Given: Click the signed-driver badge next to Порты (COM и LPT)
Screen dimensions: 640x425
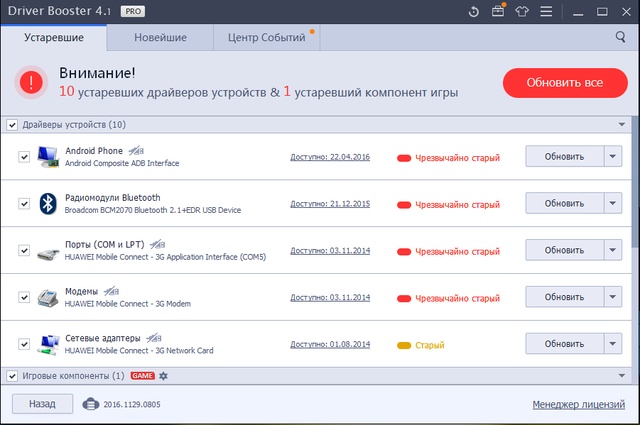Looking at the screenshot, I should [x=158, y=245].
